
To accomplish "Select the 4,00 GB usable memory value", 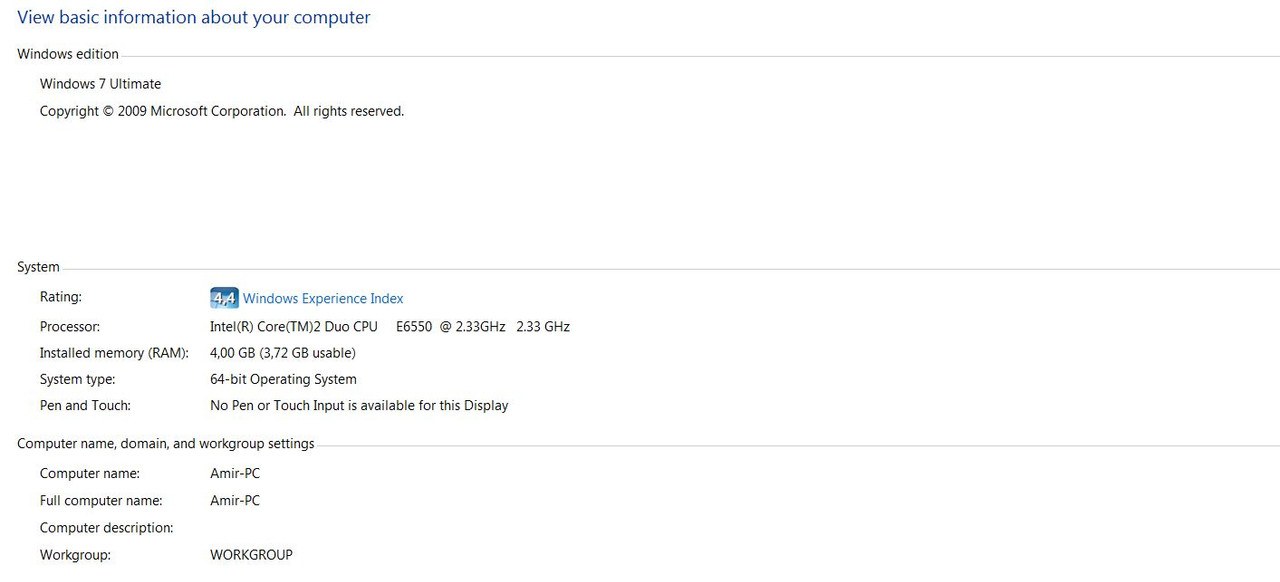I will tap(283, 353).
